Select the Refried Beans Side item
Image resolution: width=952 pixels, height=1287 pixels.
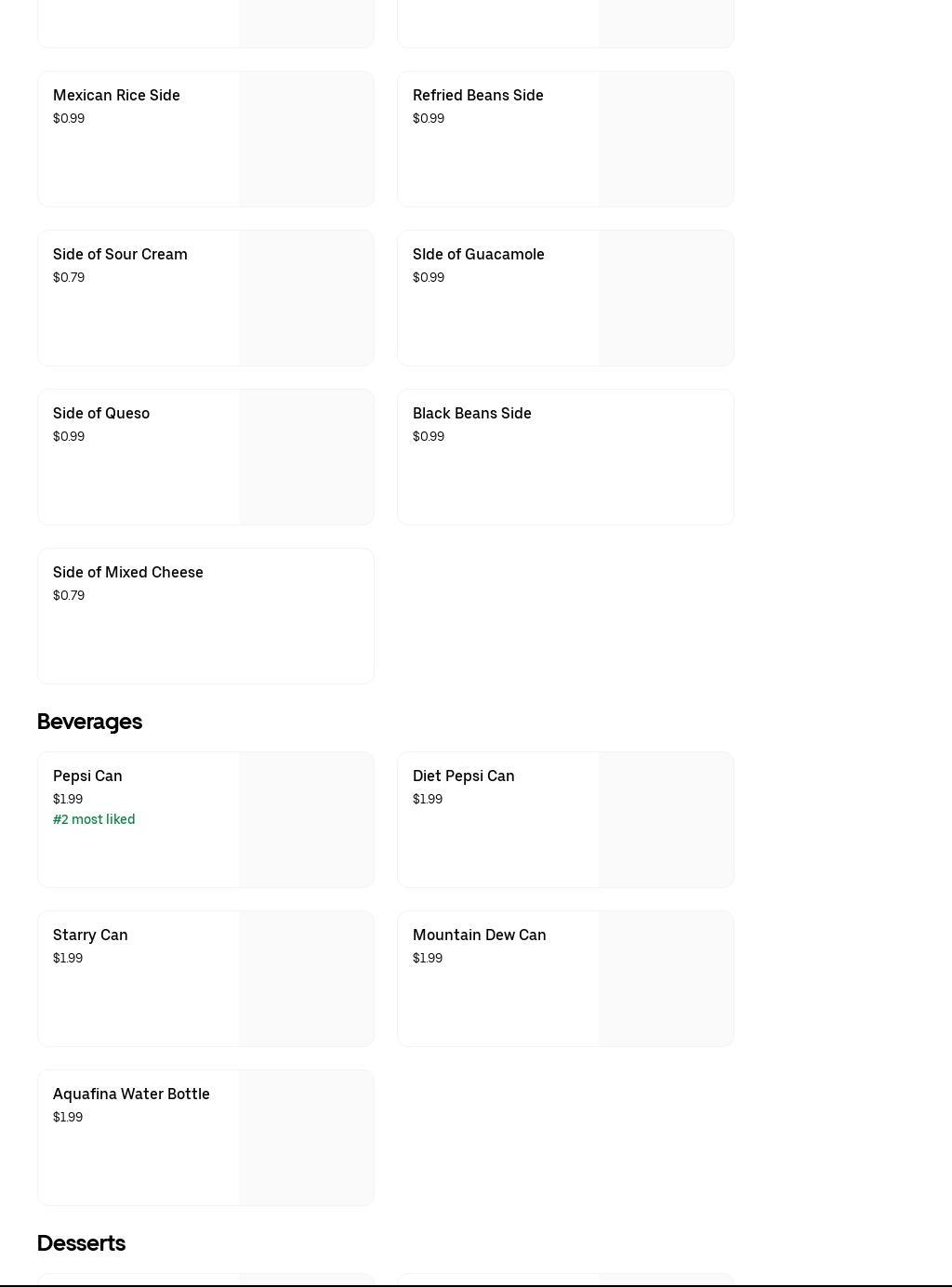(x=478, y=96)
